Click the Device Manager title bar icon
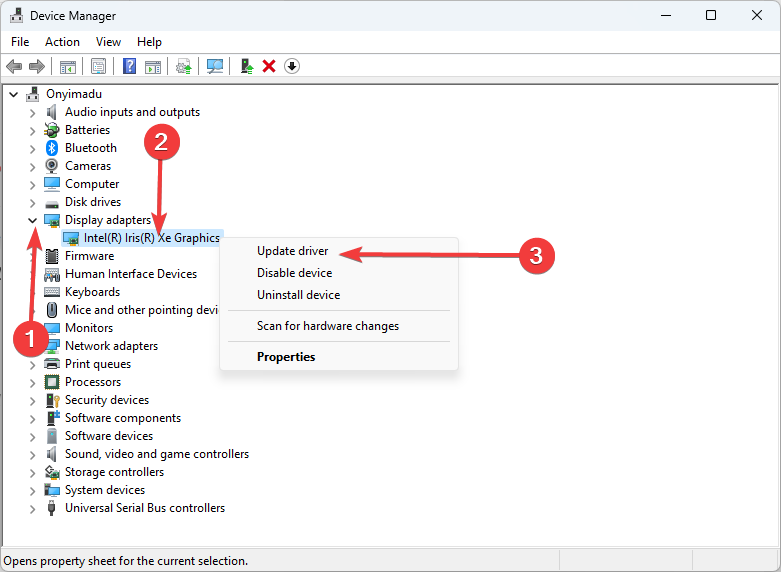 (16, 15)
